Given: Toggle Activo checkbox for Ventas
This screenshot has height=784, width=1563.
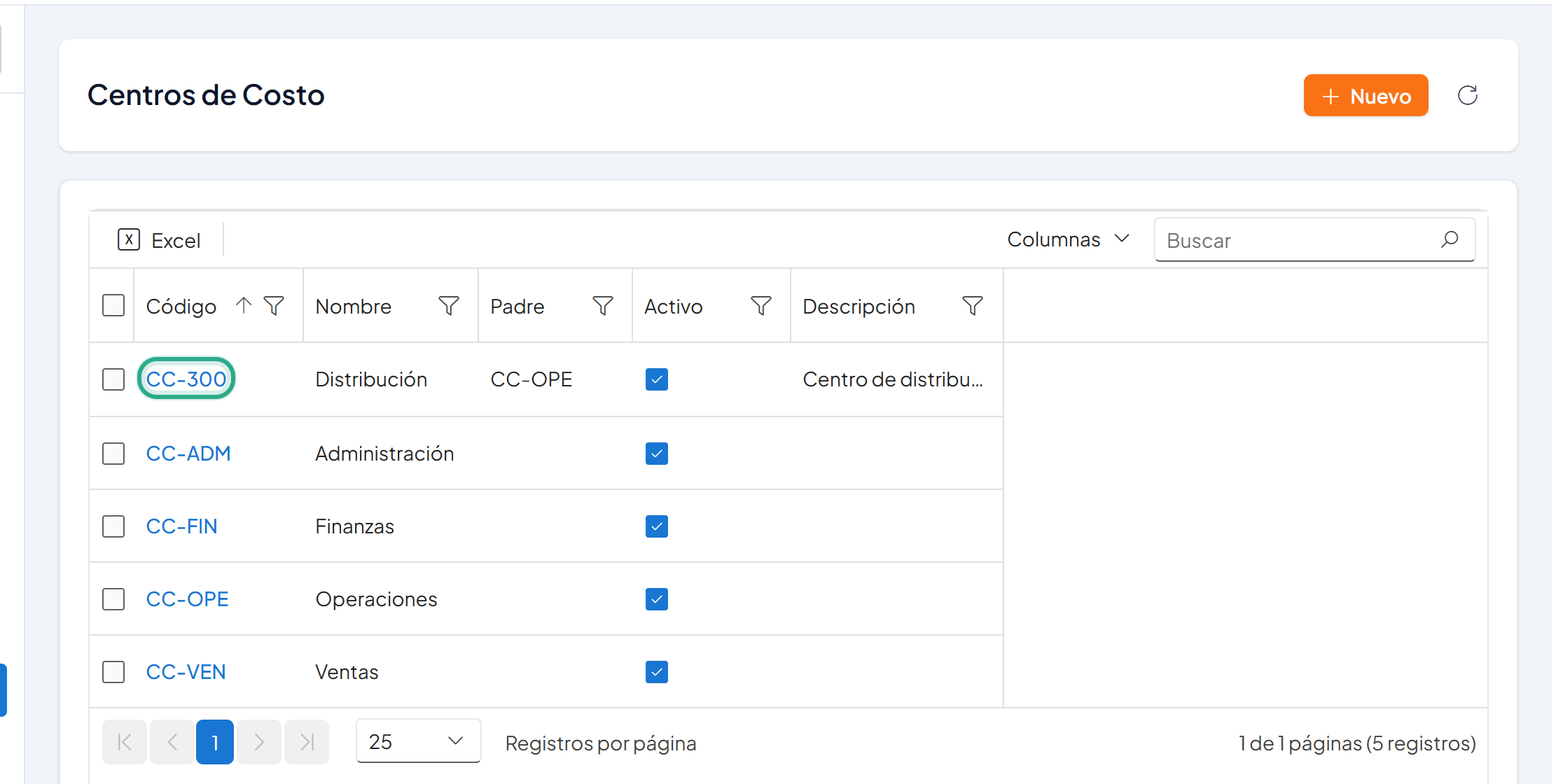Looking at the screenshot, I should [x=657, y=672].
